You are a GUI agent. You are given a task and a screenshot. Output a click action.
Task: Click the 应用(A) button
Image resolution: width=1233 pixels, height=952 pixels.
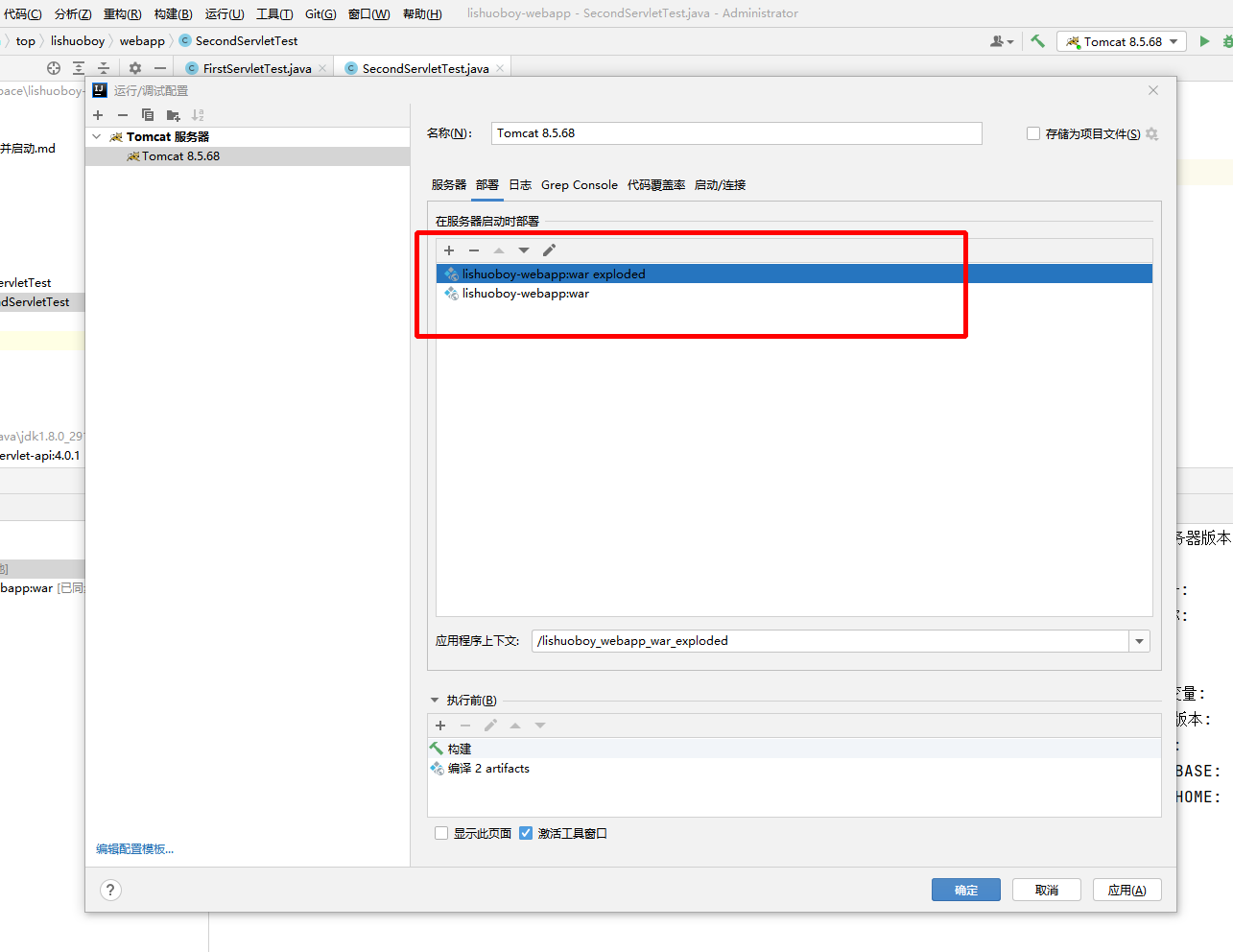[x=1127, y=890]
